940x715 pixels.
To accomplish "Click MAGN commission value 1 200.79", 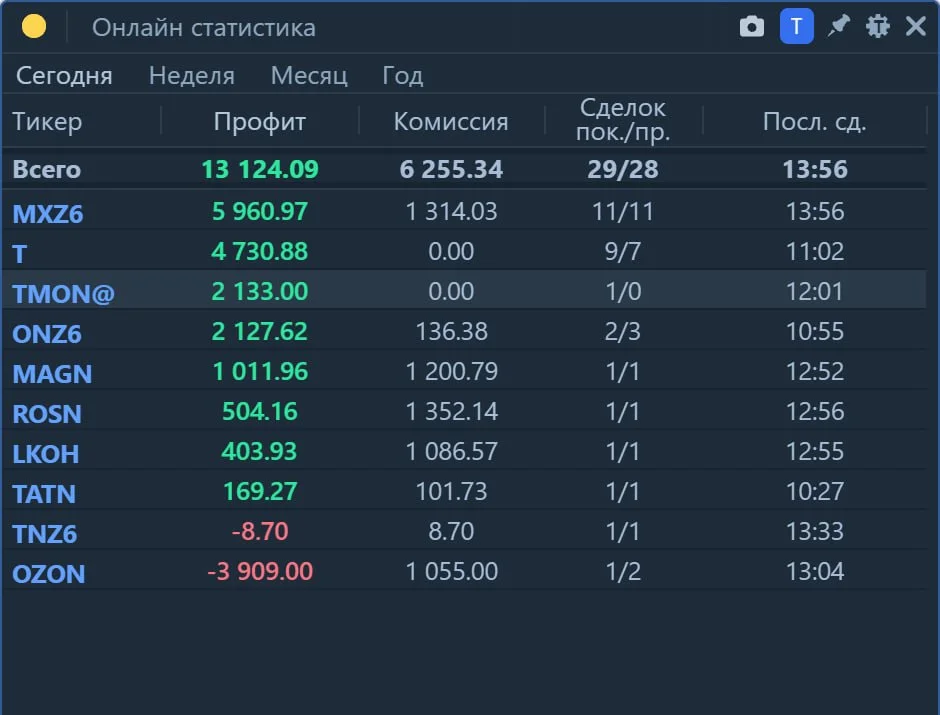I will [451, 372].
